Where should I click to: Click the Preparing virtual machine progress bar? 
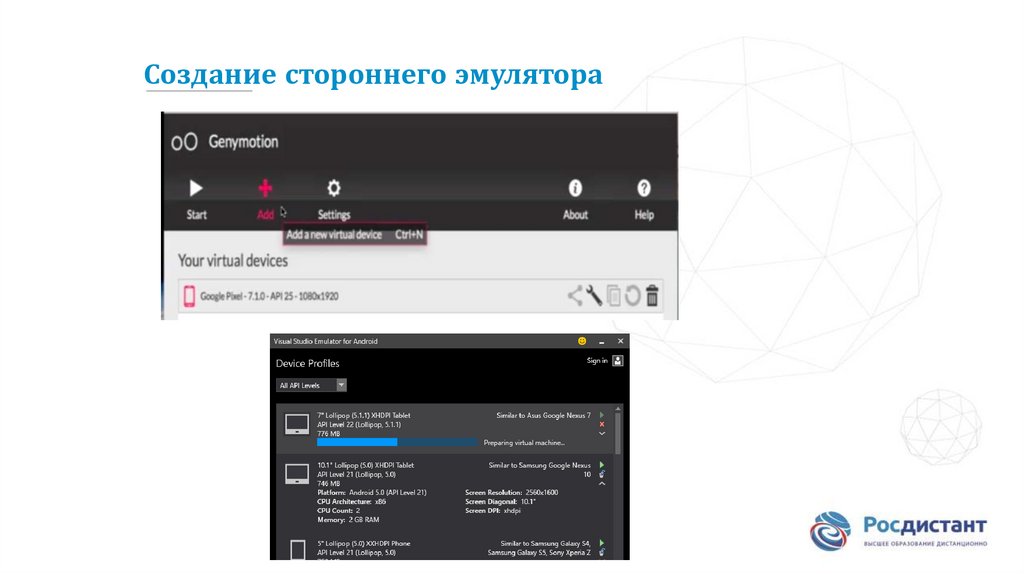397,442
